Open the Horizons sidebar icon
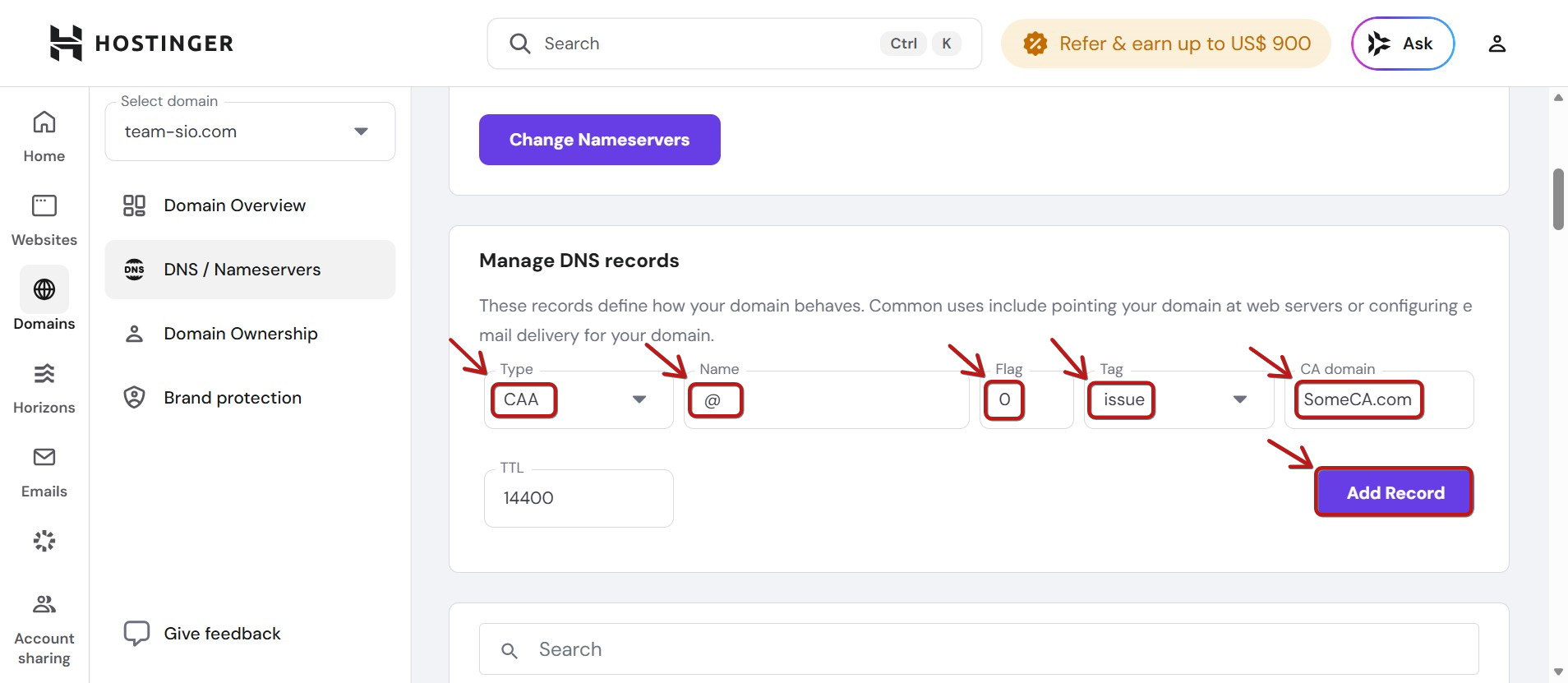 click(44, 388)
